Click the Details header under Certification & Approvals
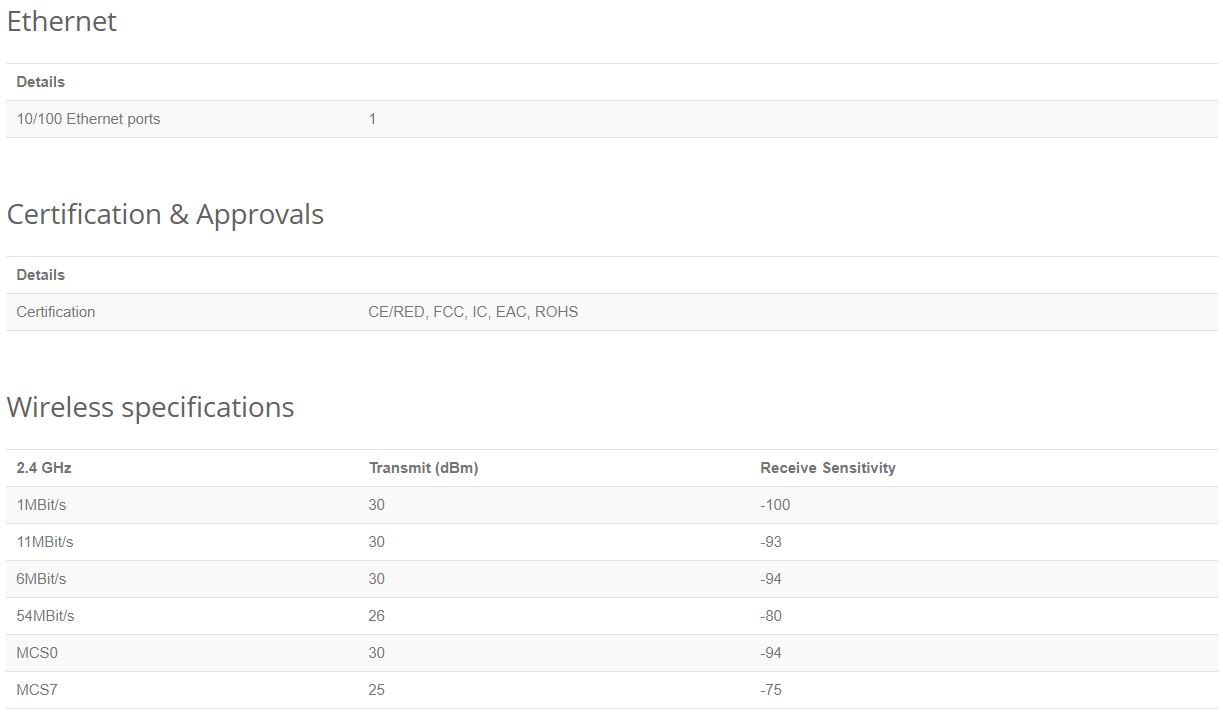This screenshot has height=715, width=1223. click(x=41, y=275)
